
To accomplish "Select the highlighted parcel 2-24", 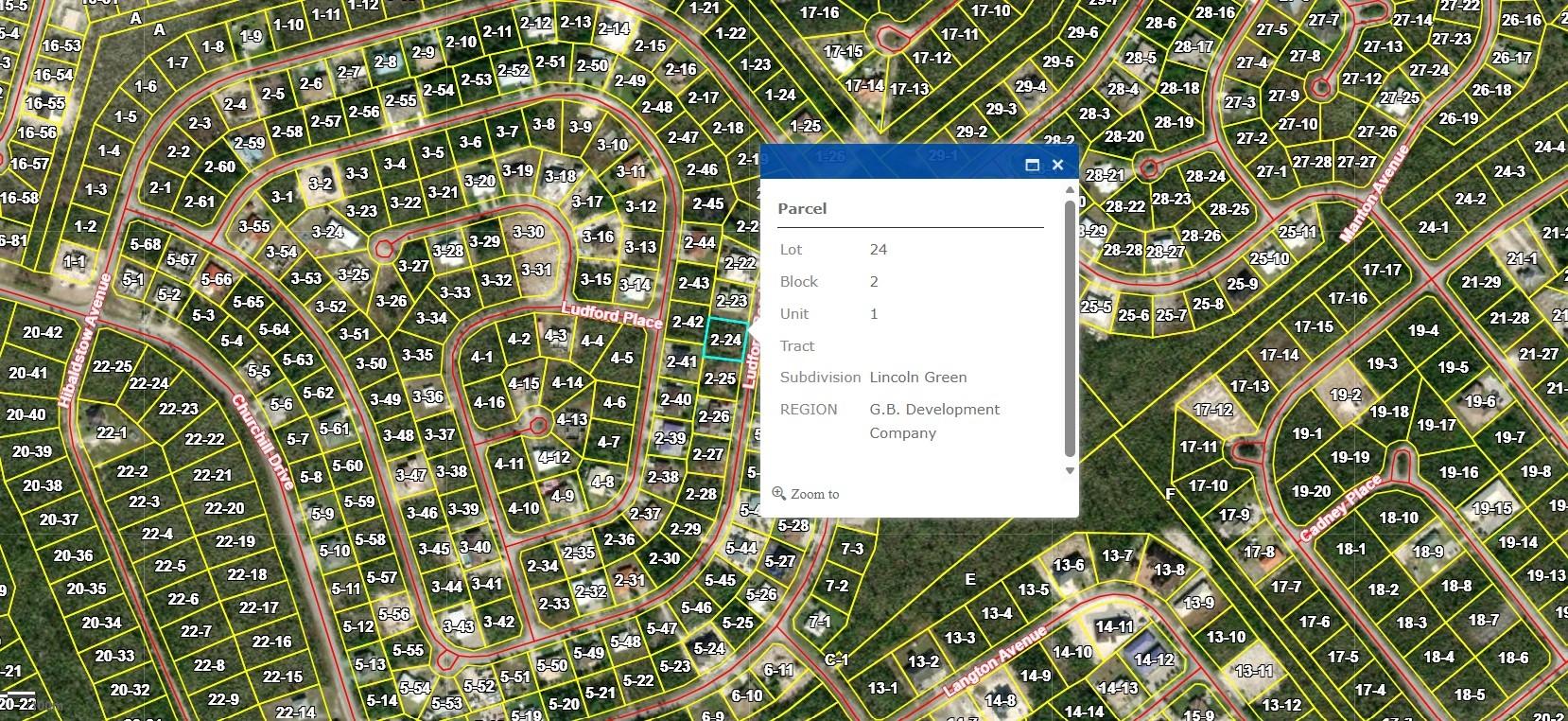I will coord(725,340).
